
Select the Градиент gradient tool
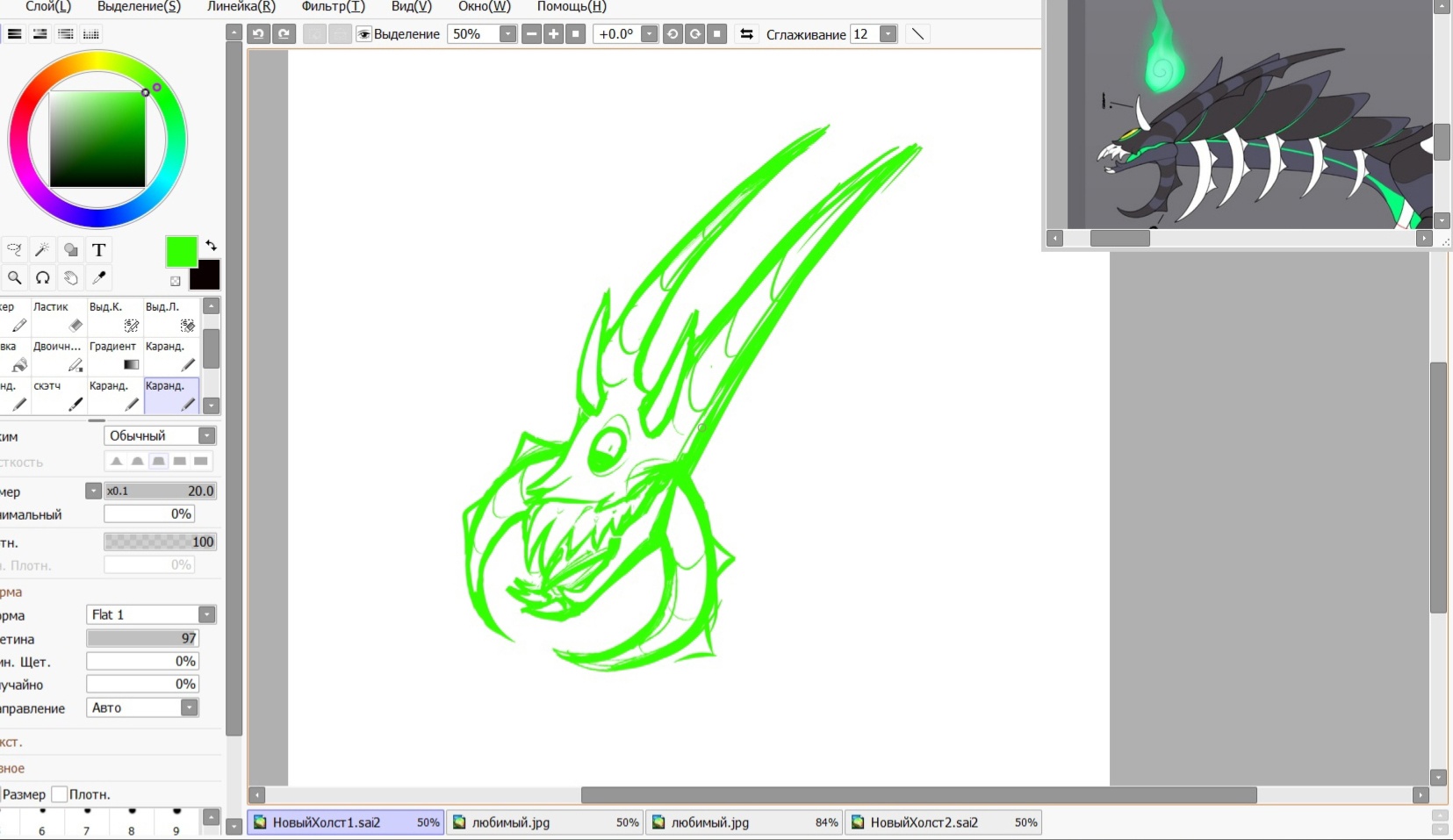pyautogui.click(x=114, y=357)
